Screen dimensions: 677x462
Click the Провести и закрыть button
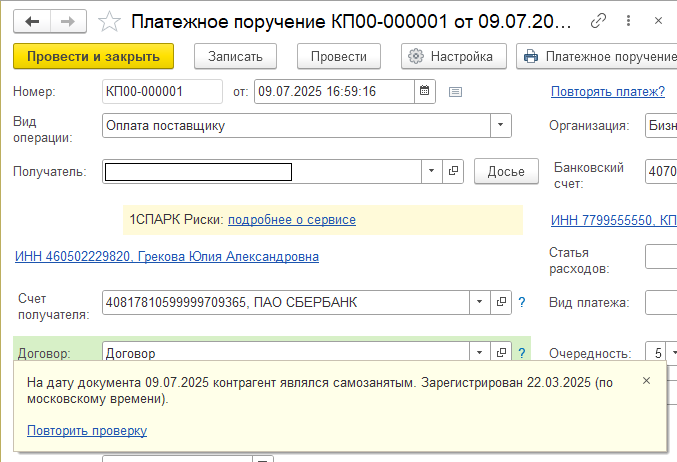(93, 56)
